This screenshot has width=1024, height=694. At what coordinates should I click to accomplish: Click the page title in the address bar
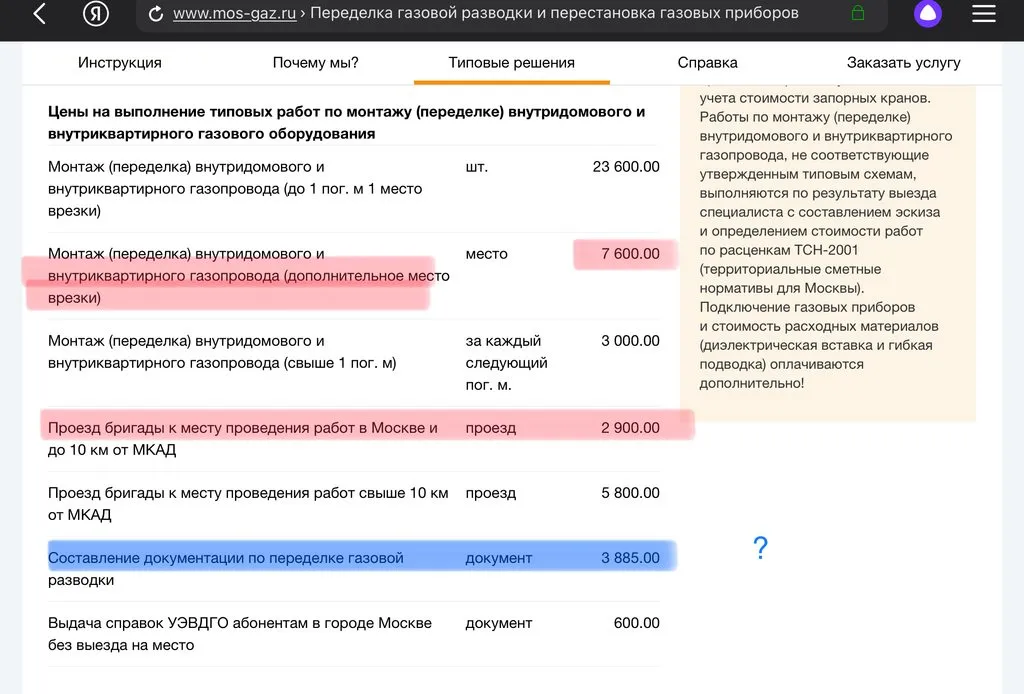(x=554, y=13)
